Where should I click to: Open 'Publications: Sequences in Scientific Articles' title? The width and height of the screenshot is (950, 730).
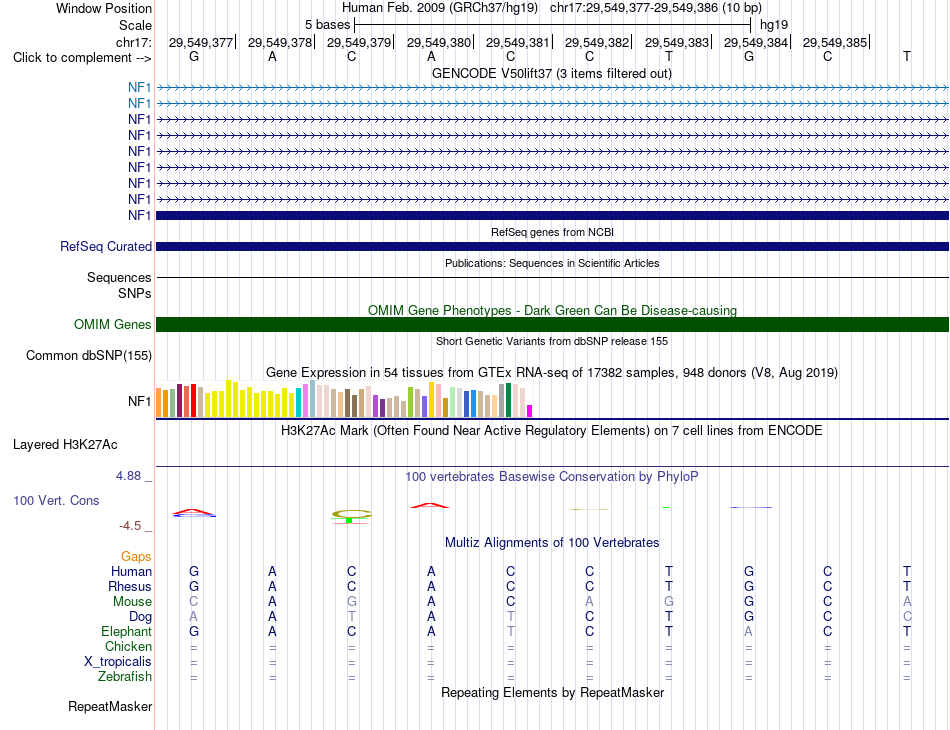click(x=552, y=263)
